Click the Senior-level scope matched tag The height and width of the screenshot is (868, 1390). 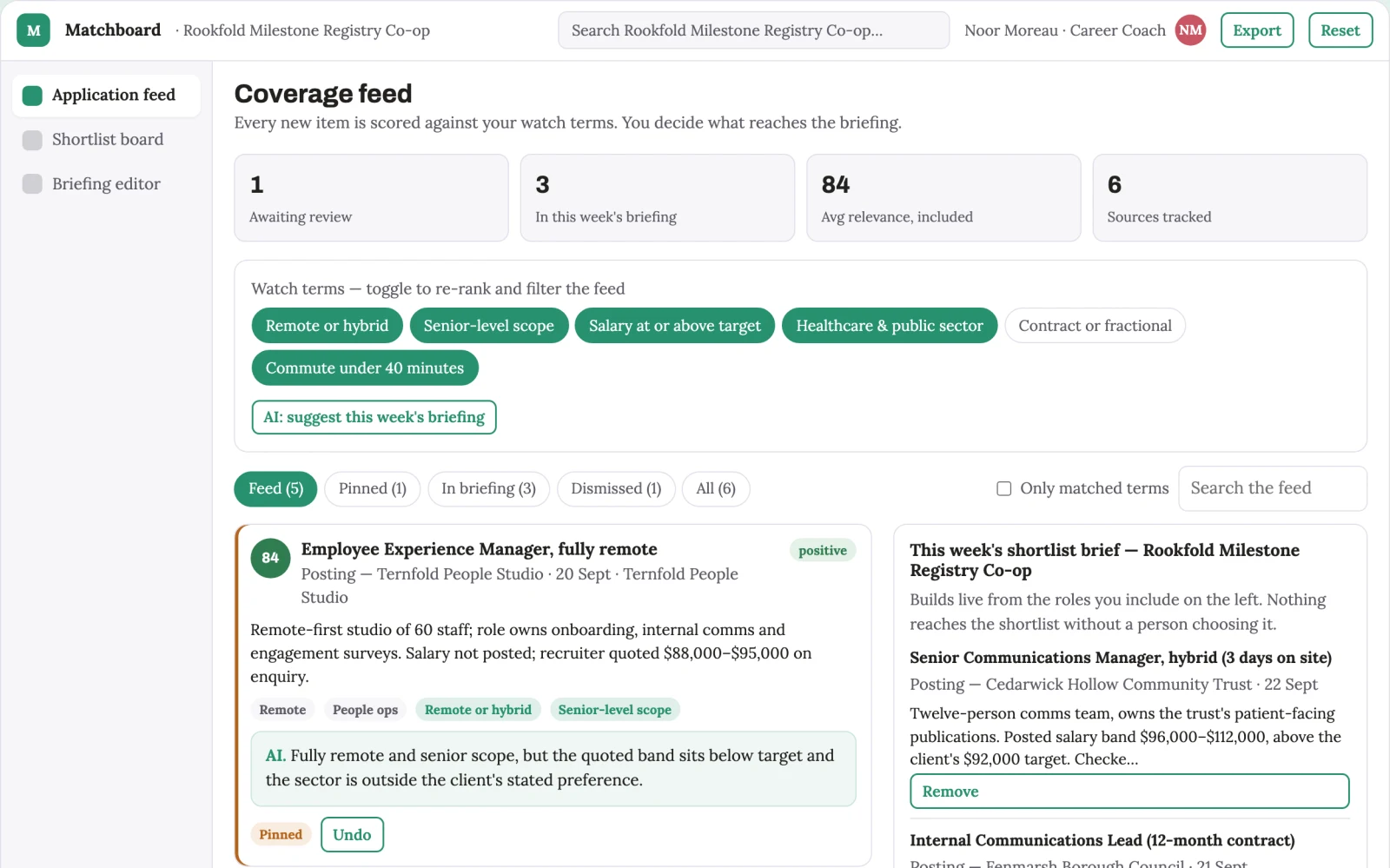615,710
